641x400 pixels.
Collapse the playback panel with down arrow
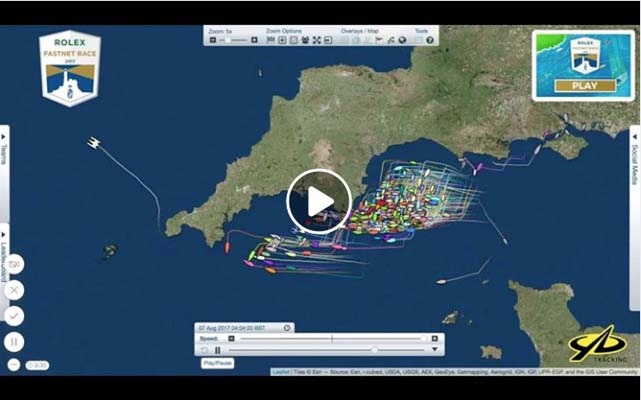coord(434,350)
